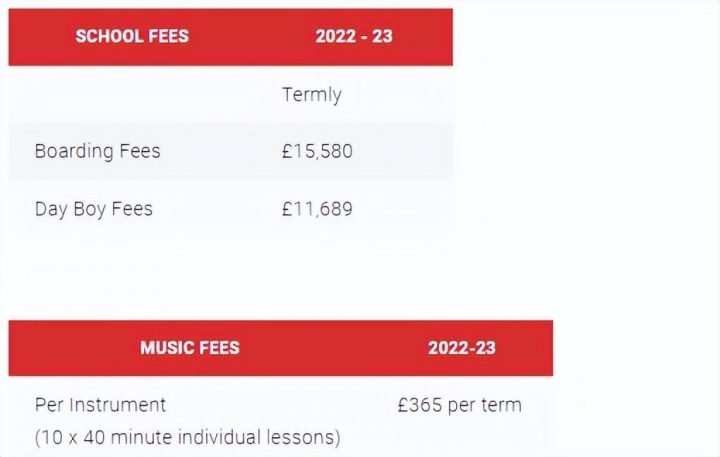This screenshot has width=720, height=457.
Task: Click the "SCHOOL FEES" table header
Action: tap(132, 37)
